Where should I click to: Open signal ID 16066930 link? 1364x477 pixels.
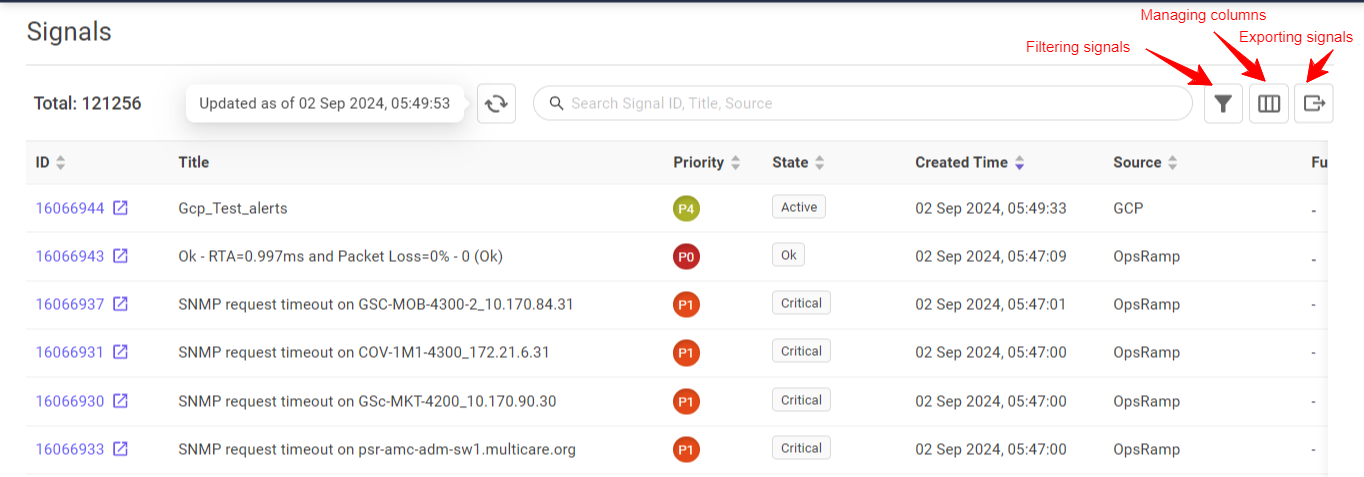point(70,401)
